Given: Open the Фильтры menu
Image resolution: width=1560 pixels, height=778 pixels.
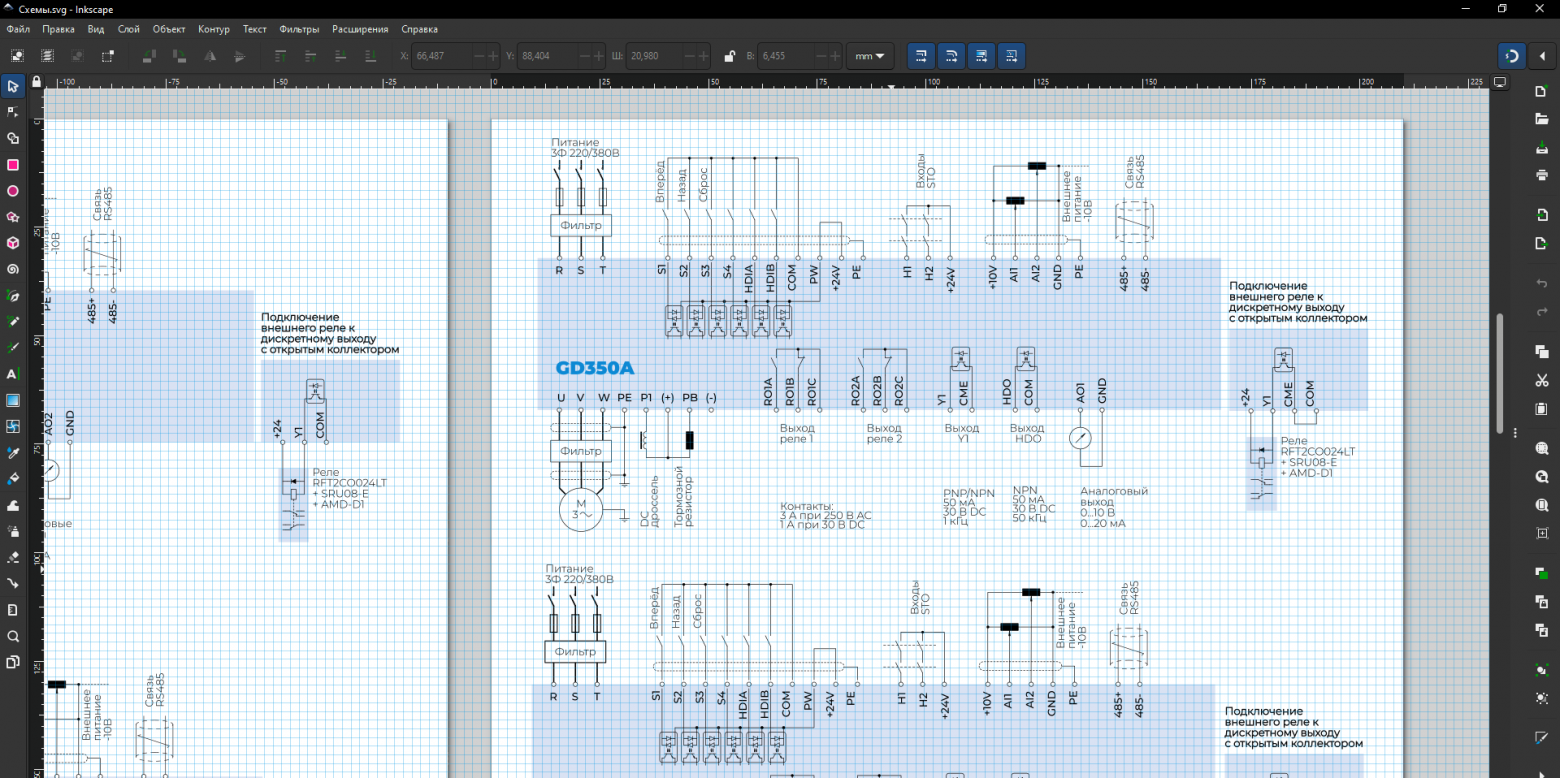Looking at the screenshot, I should [x=299, y=29].
